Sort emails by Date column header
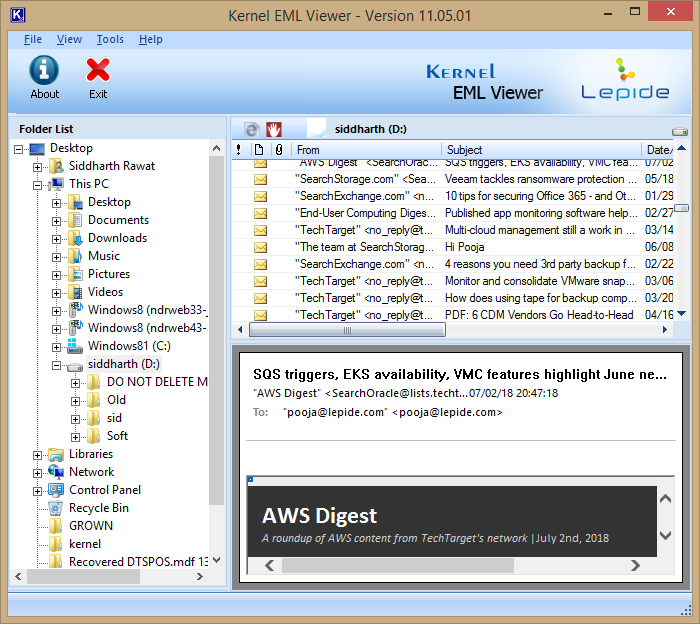 tap(658, 150)
